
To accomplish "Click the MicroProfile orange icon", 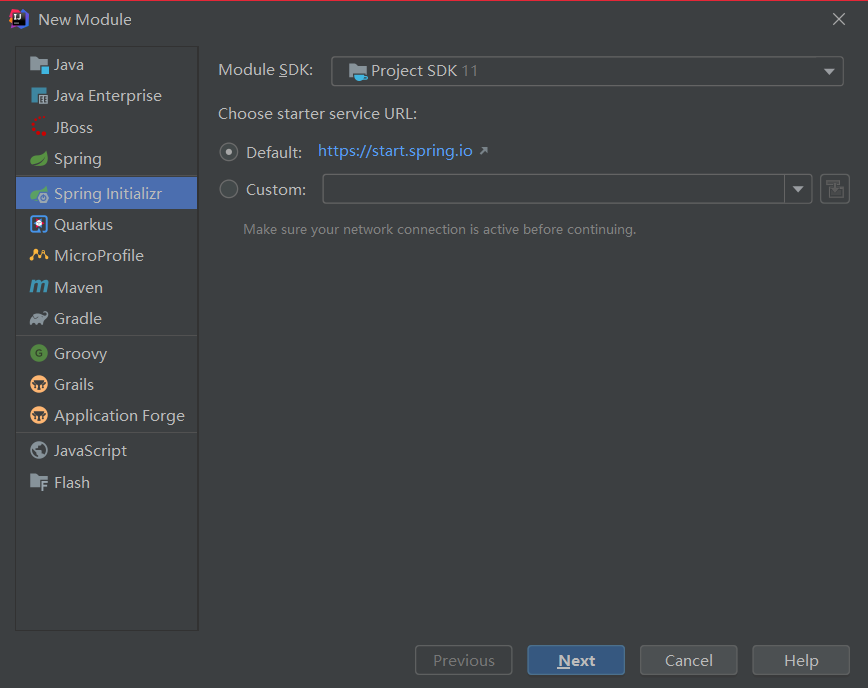I will [39, 255].
